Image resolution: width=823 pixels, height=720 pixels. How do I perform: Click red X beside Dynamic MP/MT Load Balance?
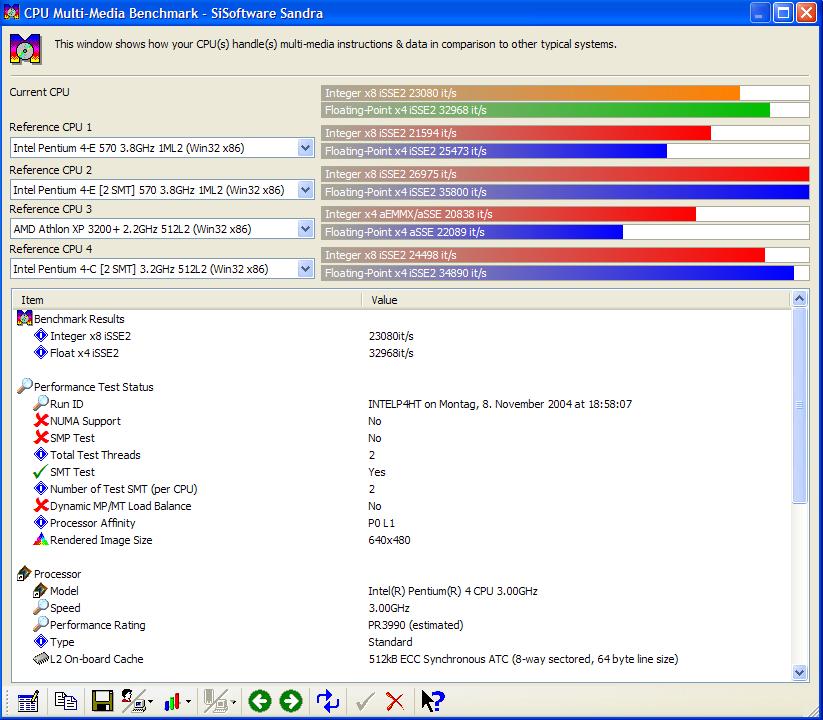pos(41,505)
